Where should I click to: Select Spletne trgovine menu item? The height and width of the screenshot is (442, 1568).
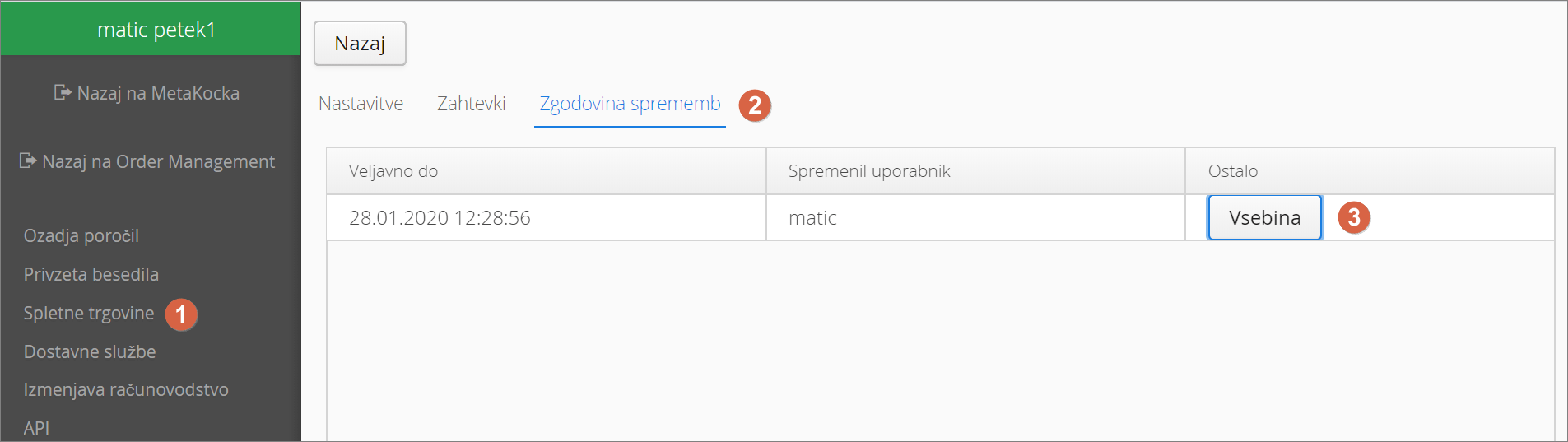[89, 313]
